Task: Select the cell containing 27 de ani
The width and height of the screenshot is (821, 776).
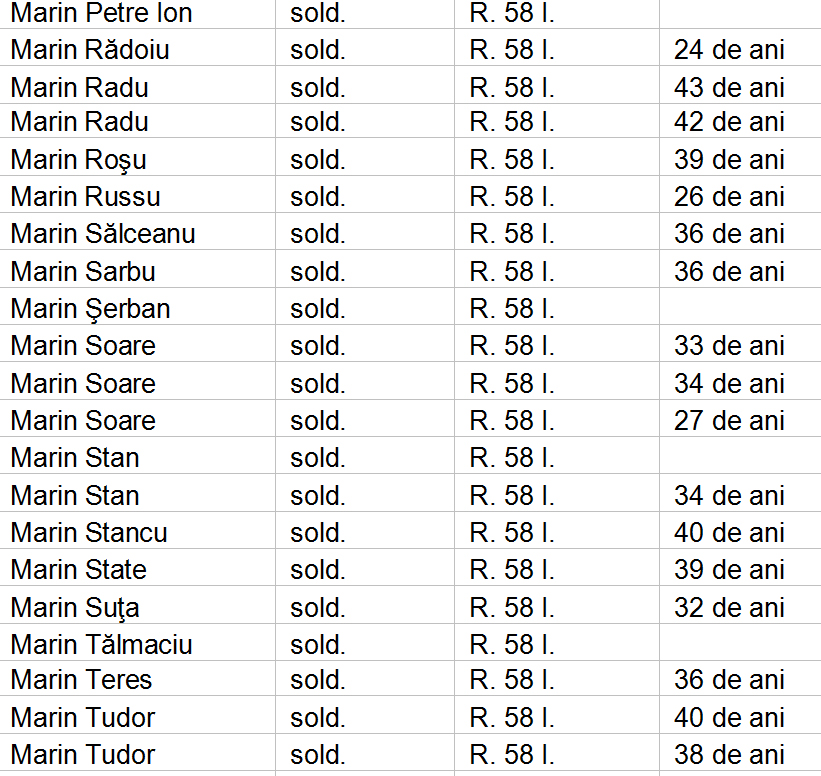Action: (729, 421)
